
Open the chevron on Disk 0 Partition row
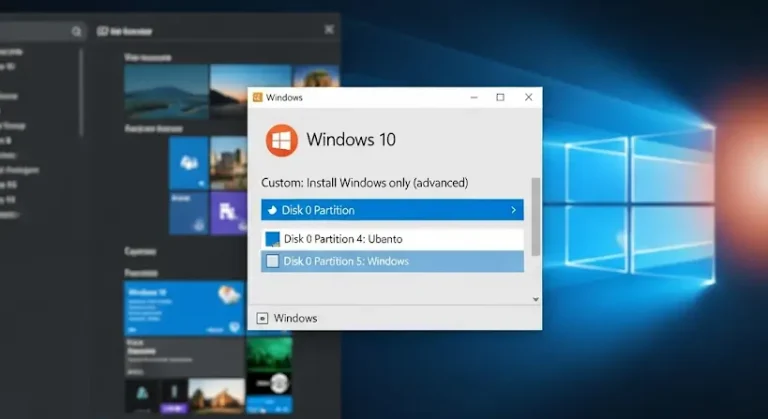(513, 210)
